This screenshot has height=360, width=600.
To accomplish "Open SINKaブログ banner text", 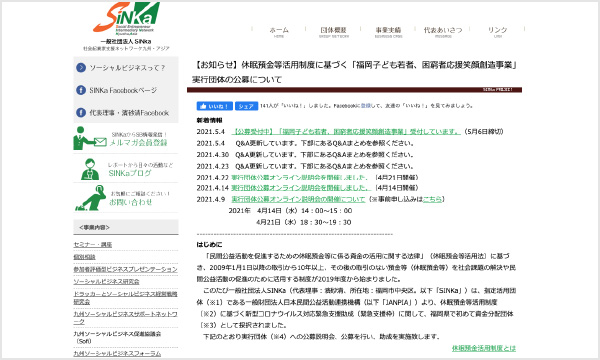I will click(x=130, y=173).
